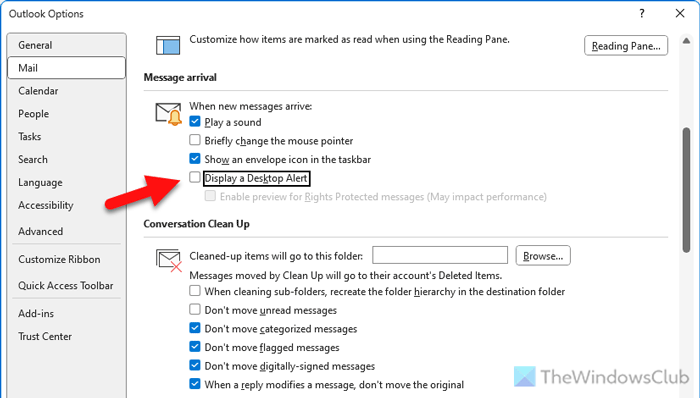
Task: Open Language settings
Action: 67,182
